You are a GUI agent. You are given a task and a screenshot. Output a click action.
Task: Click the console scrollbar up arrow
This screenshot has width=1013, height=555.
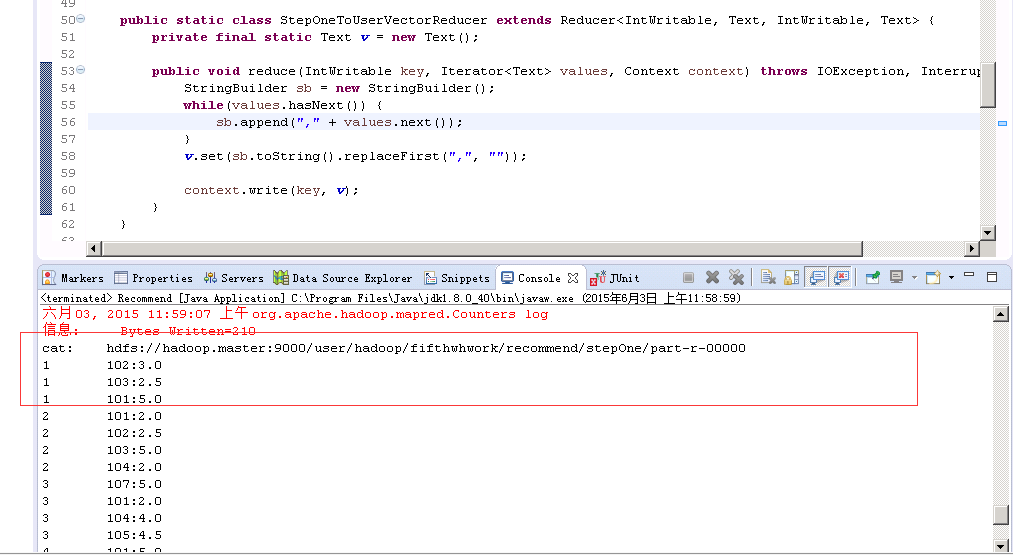click(1001, 315)
